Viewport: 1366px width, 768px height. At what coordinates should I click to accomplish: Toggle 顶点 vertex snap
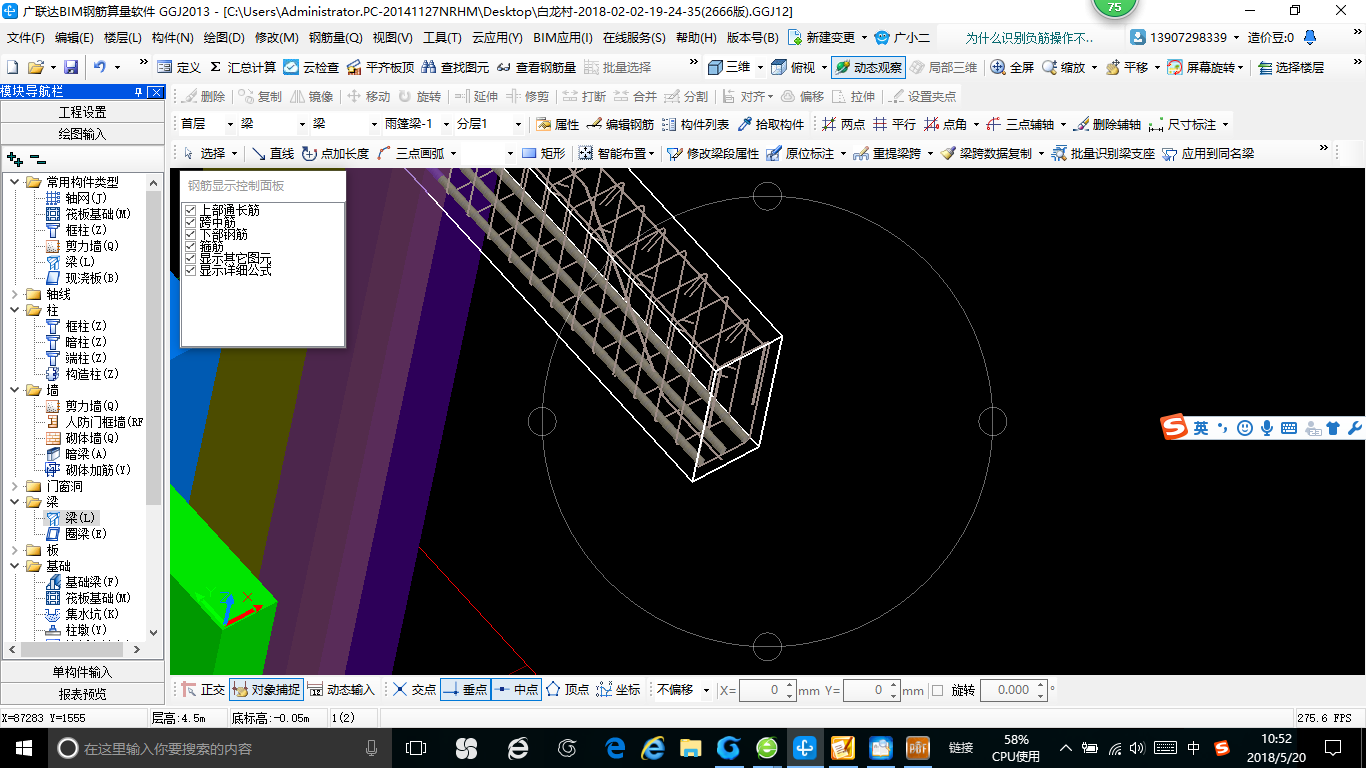[x=567, y=690]
